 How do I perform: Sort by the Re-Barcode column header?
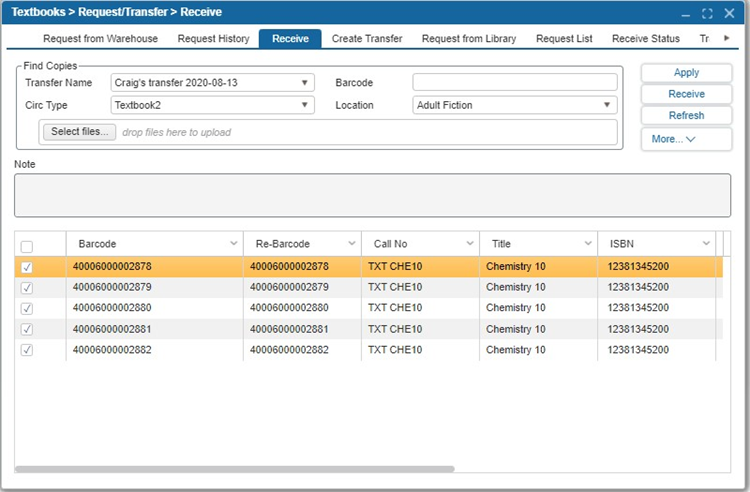[283, 244]
